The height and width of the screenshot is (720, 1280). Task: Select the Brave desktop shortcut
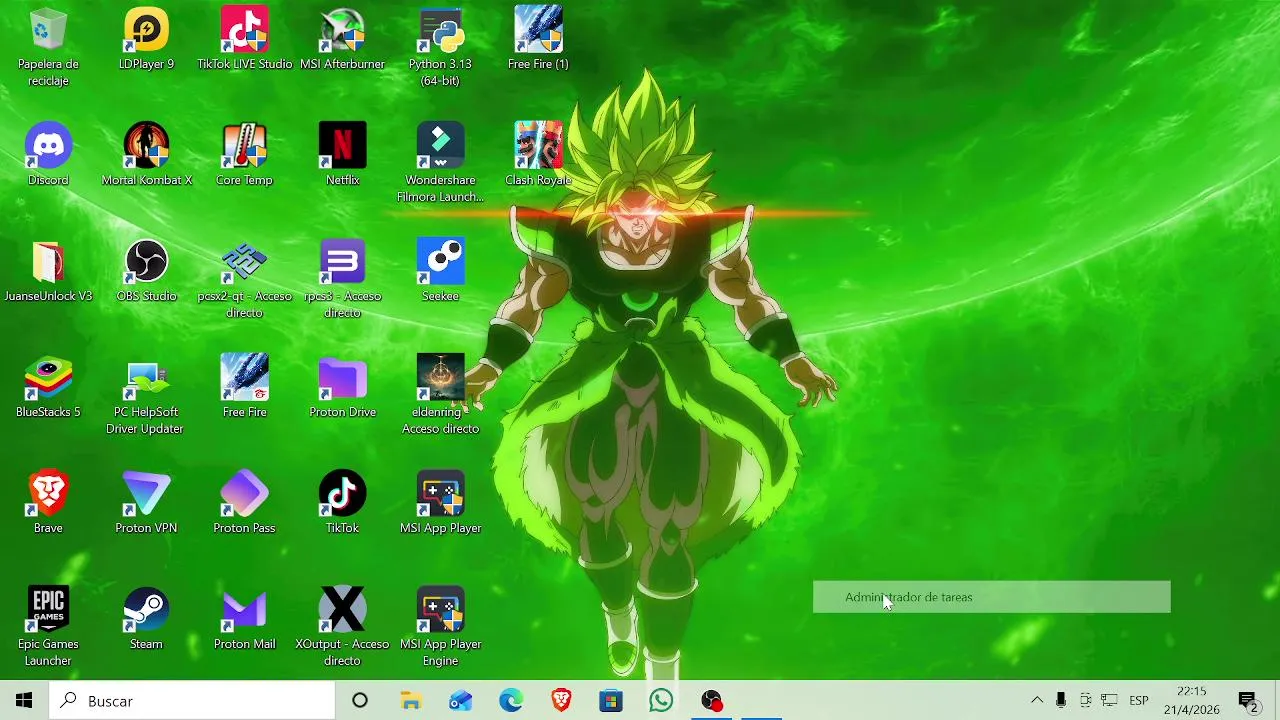pos(48,503)
